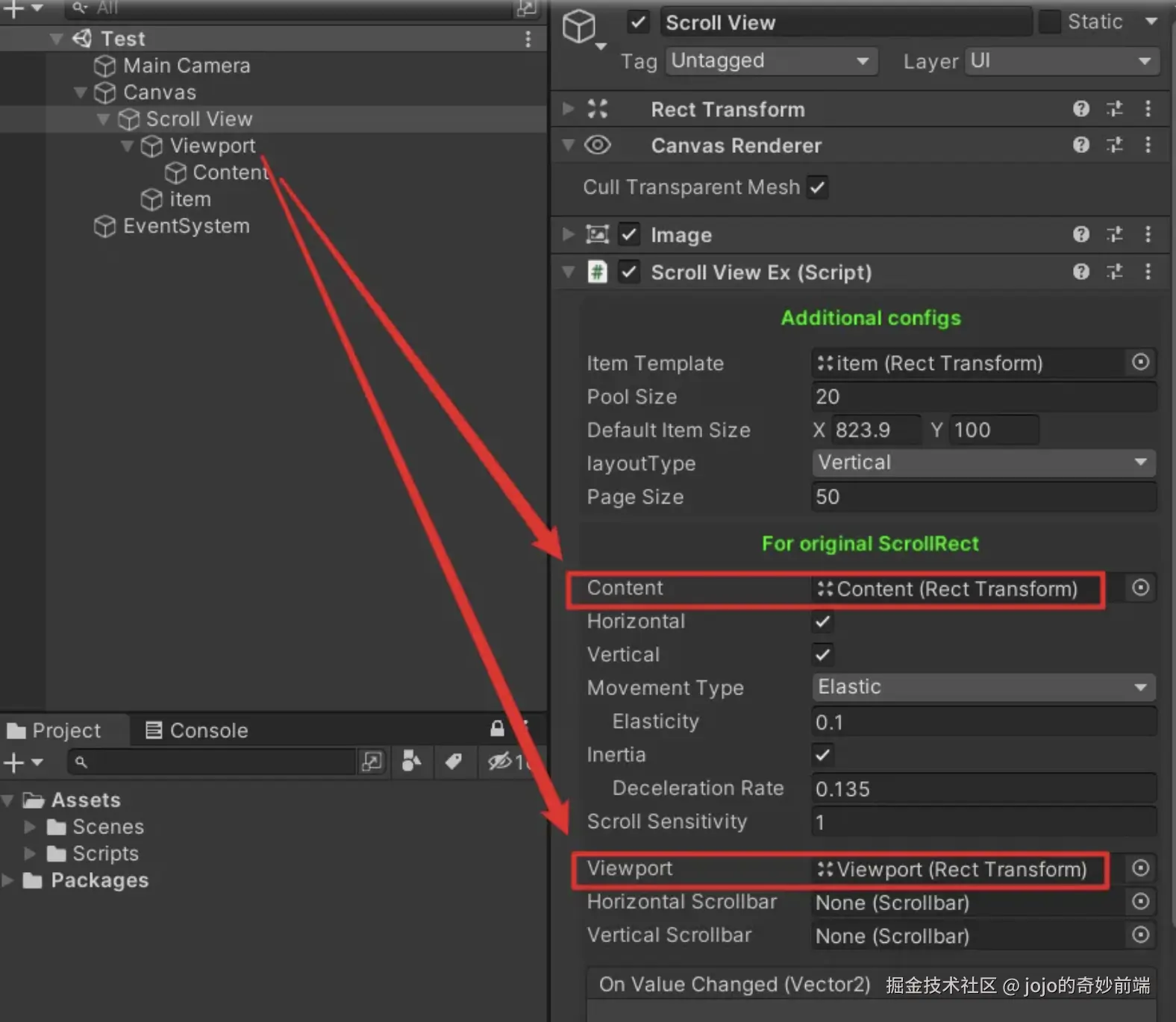Open Image component three-dot menu
Viewport: 1176px width, 1022px height.
1148,234
